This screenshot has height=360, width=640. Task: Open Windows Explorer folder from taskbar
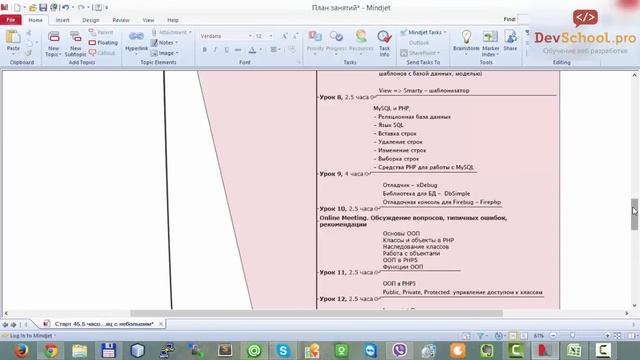coord(80,350)
